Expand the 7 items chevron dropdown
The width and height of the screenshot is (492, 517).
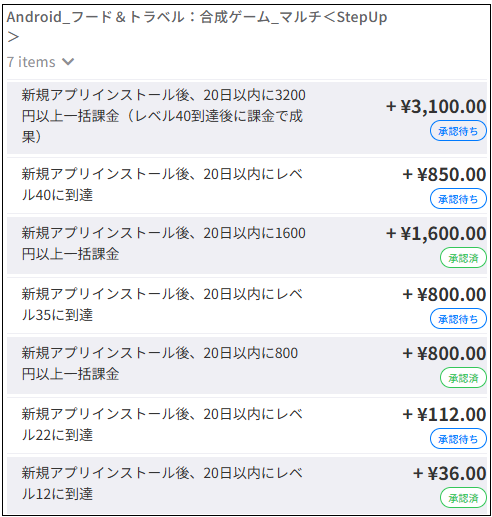[x=68, y=62]
